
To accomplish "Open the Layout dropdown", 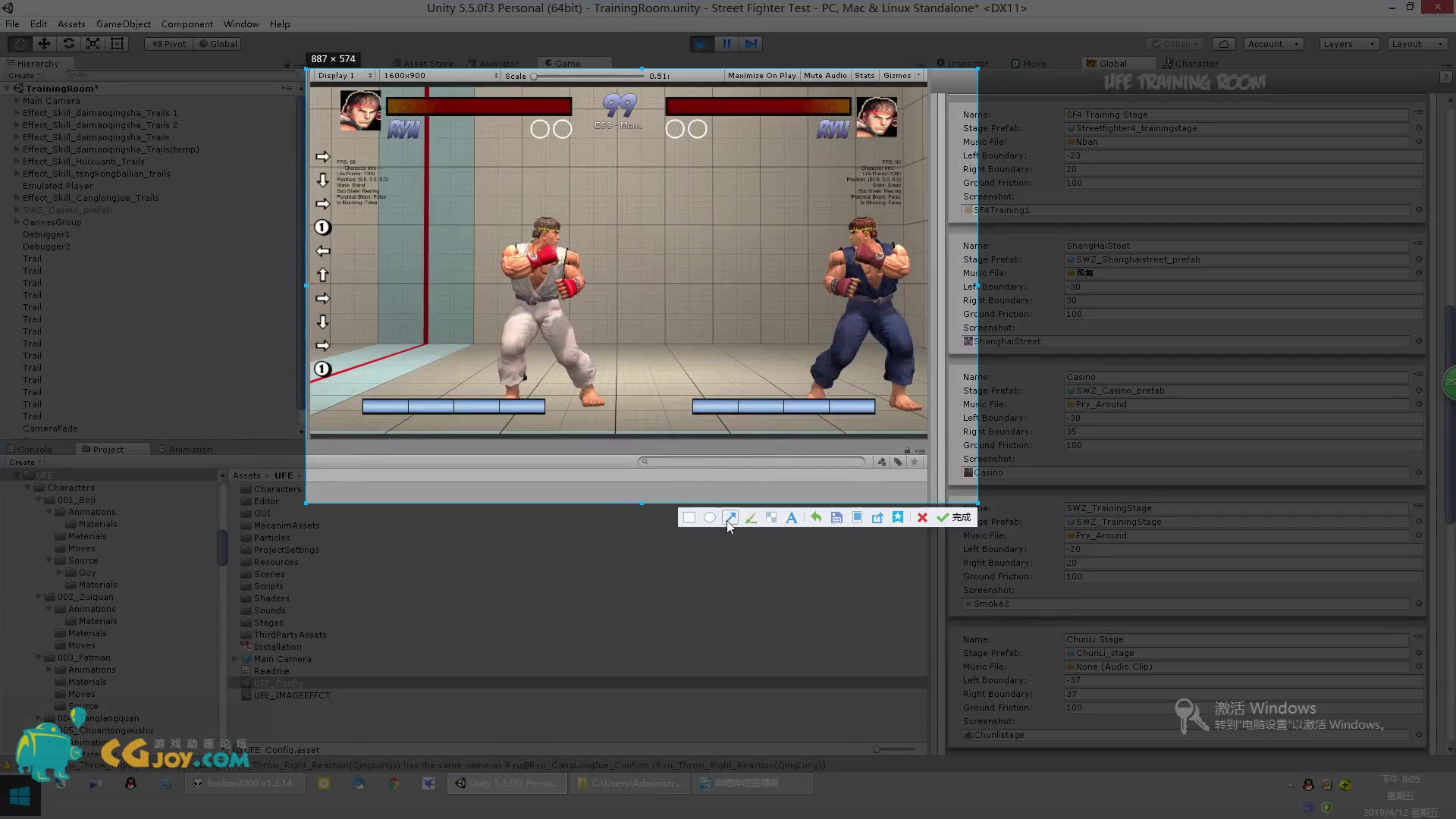I will 1417,44.
